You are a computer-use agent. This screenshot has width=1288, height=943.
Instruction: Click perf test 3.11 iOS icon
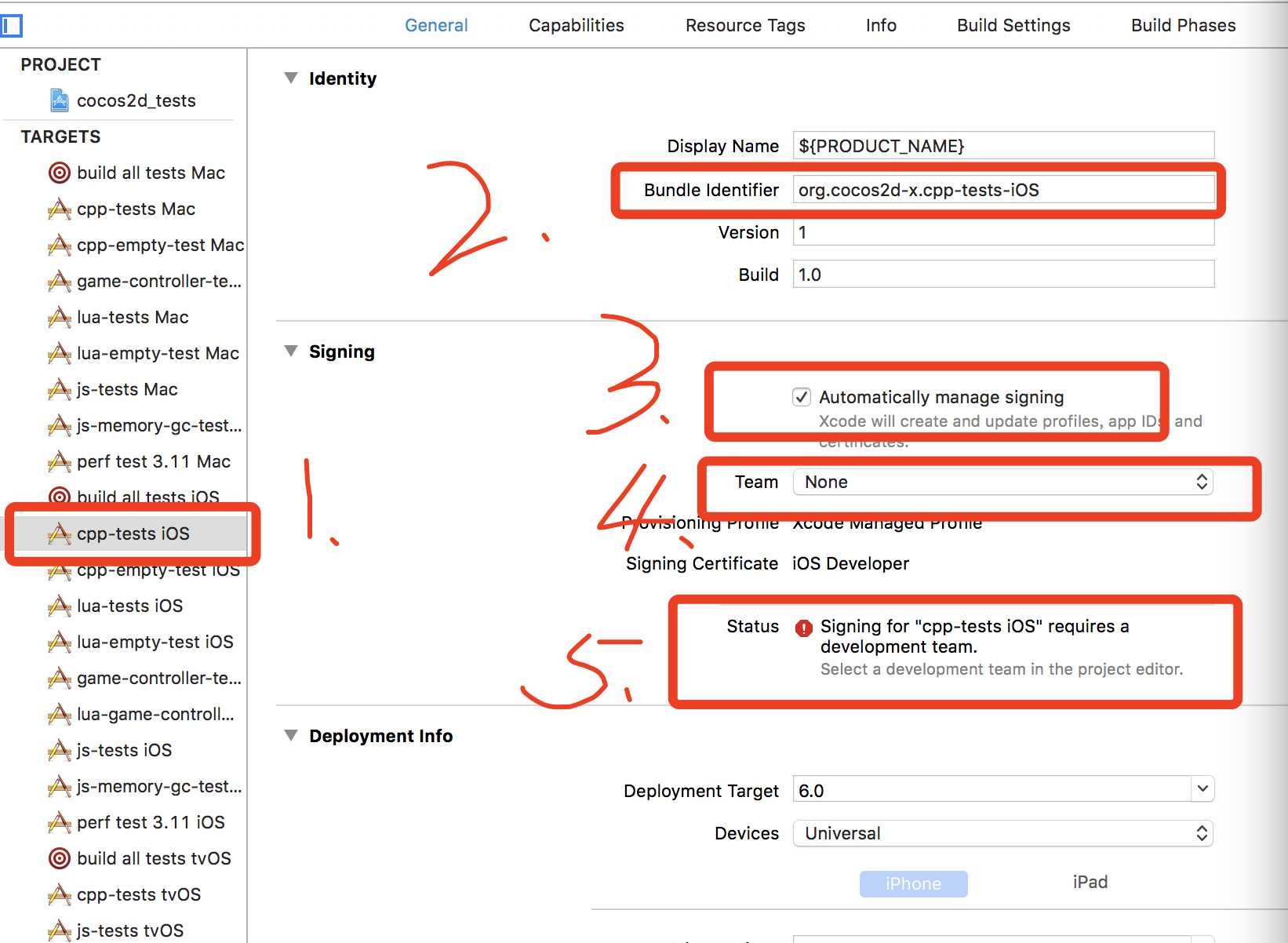59,822
